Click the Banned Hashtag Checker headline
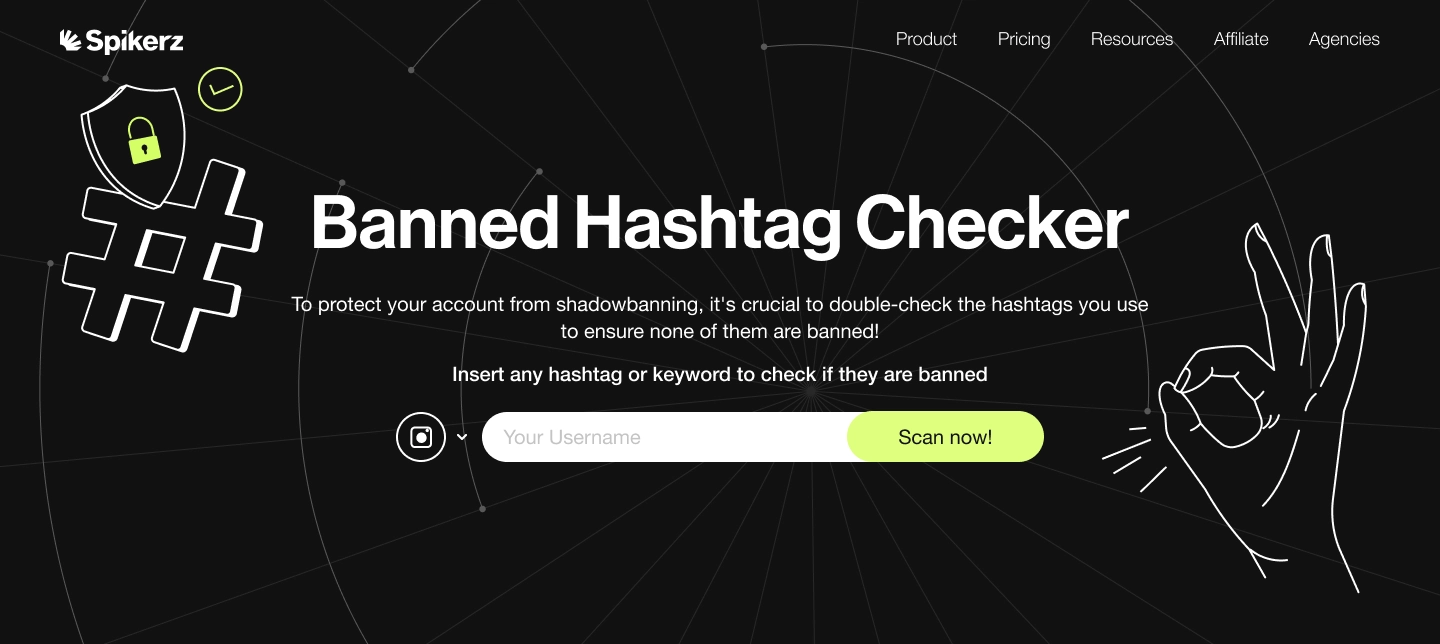 click(719, 222)
